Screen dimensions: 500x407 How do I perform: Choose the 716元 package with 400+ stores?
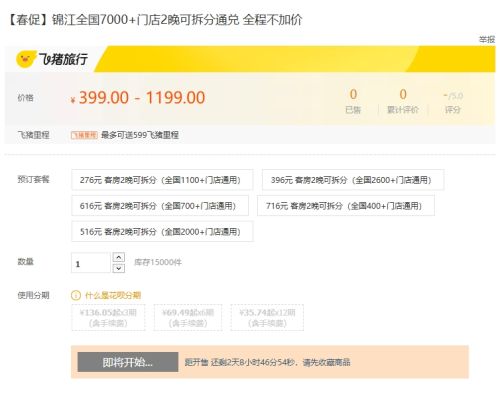346,206
